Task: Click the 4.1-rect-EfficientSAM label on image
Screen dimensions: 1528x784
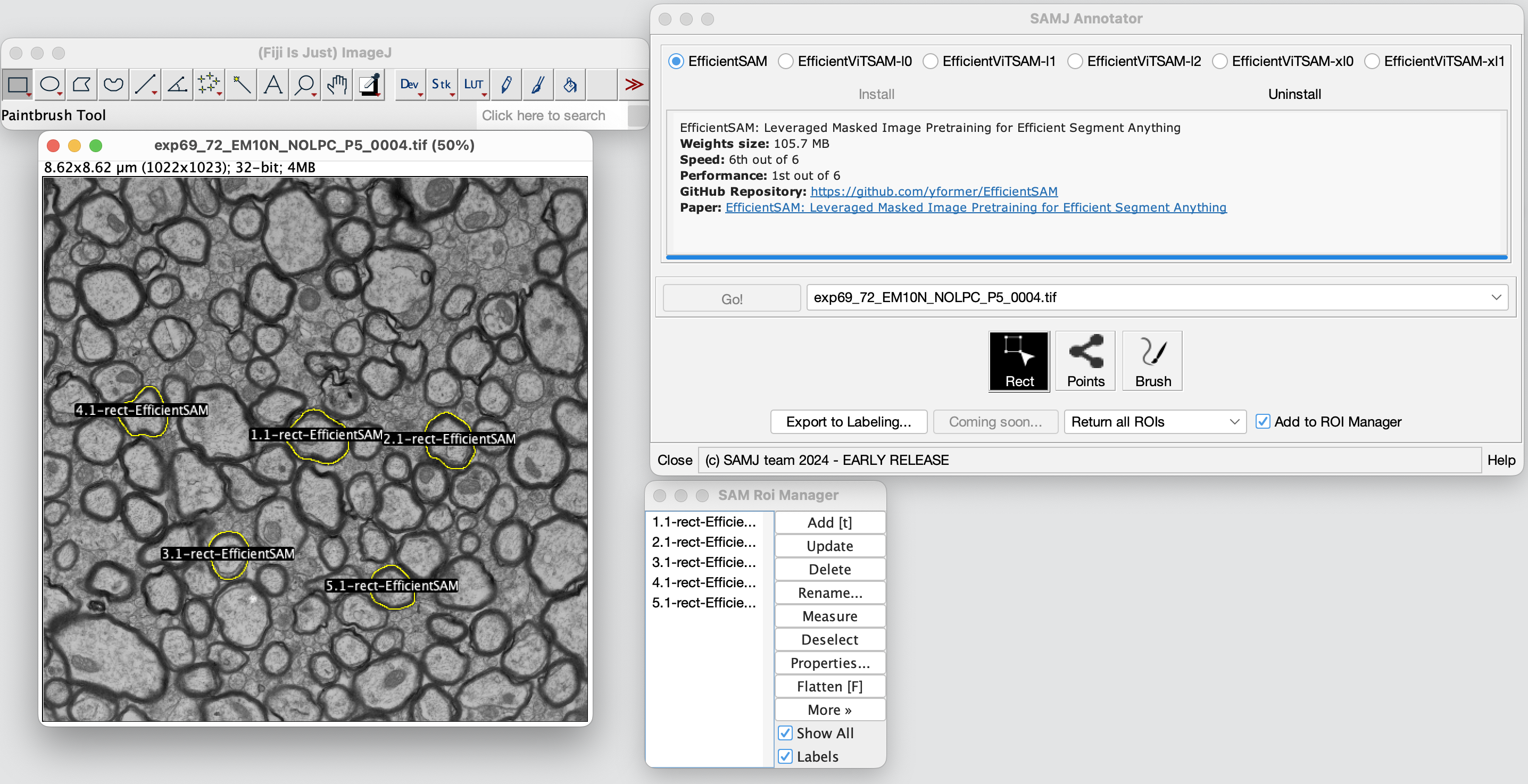Action: pos(141,411)
